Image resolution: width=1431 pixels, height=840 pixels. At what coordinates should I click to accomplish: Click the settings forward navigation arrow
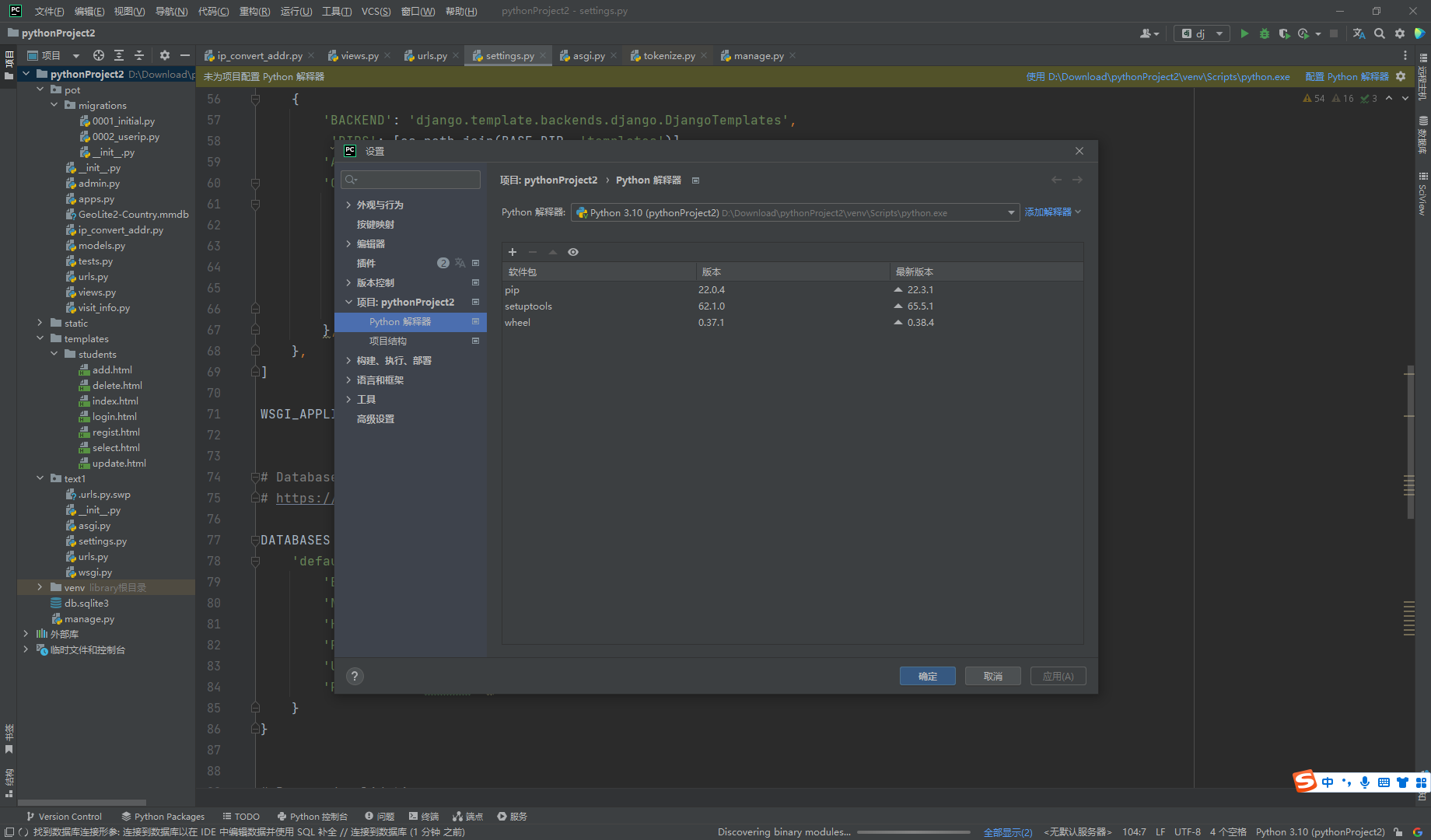point(1077,180)
